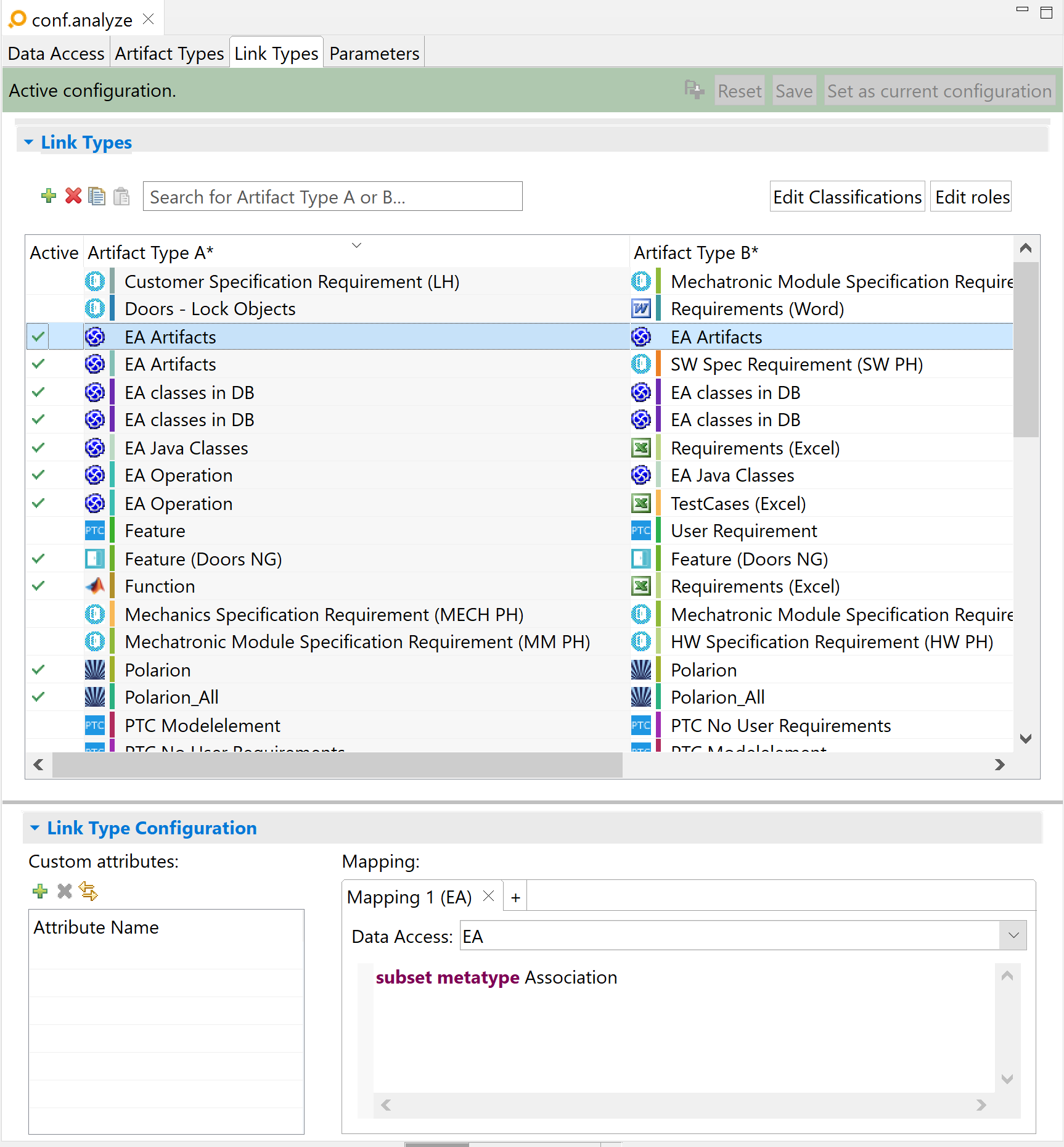Viewport: 1064px width, 1147px height.
Task: Collapse the Link Types section
Action: [x=28, y=142]
